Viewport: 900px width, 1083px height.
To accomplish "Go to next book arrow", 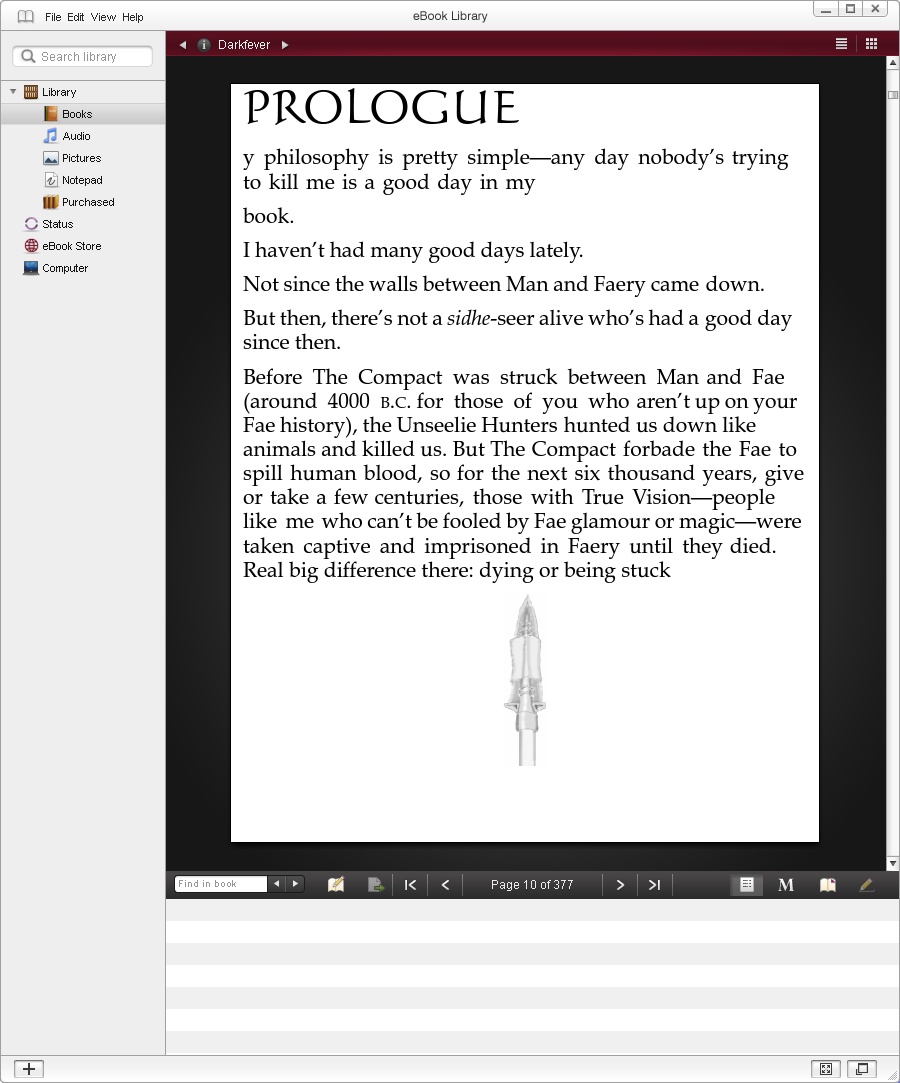I will (285, 45).
